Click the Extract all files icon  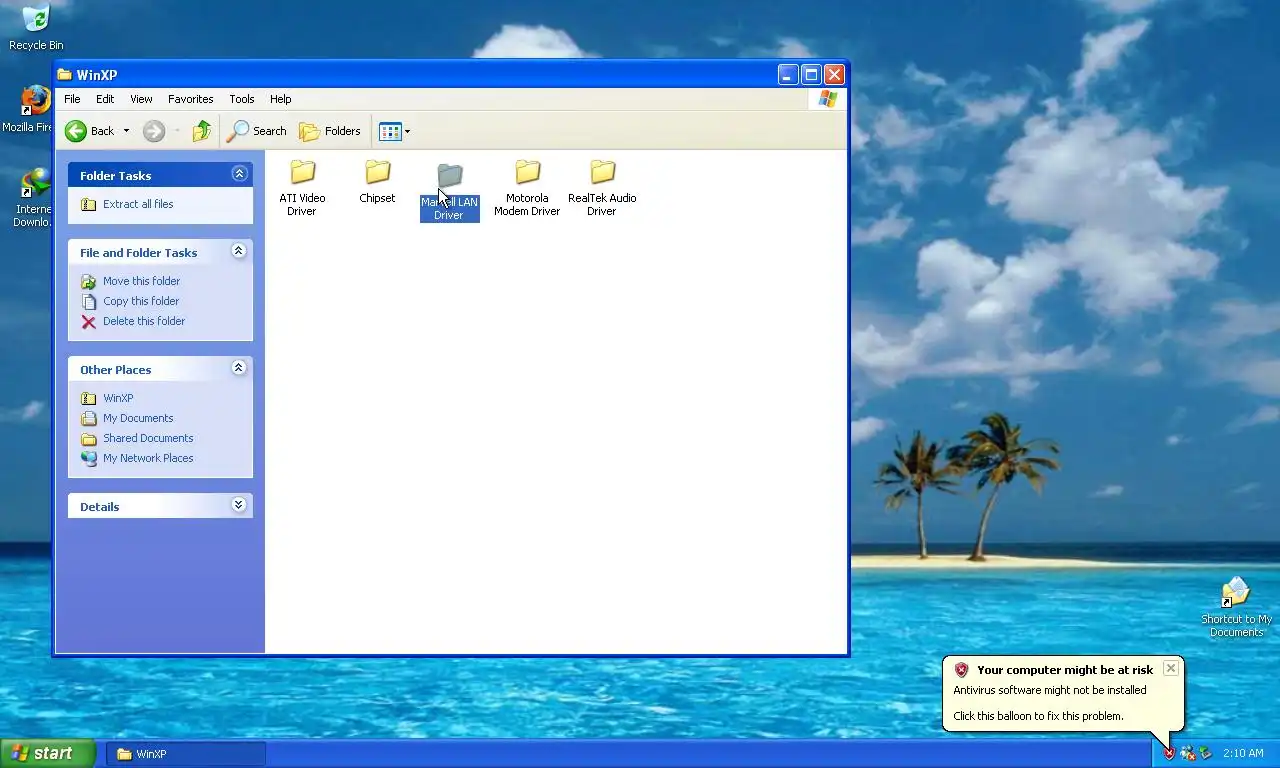pos(89,204)
